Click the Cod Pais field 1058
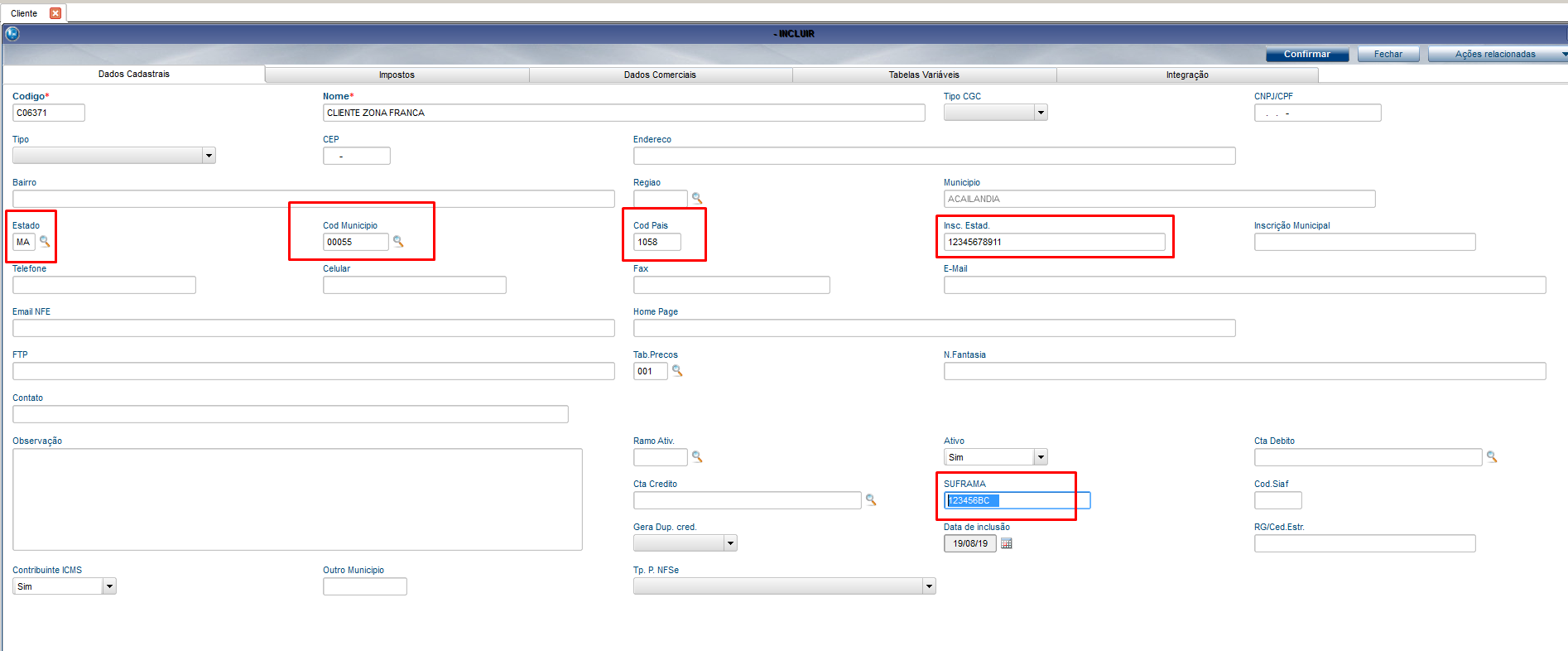This screenshot has width=1568, height=651. coord(657,242)
